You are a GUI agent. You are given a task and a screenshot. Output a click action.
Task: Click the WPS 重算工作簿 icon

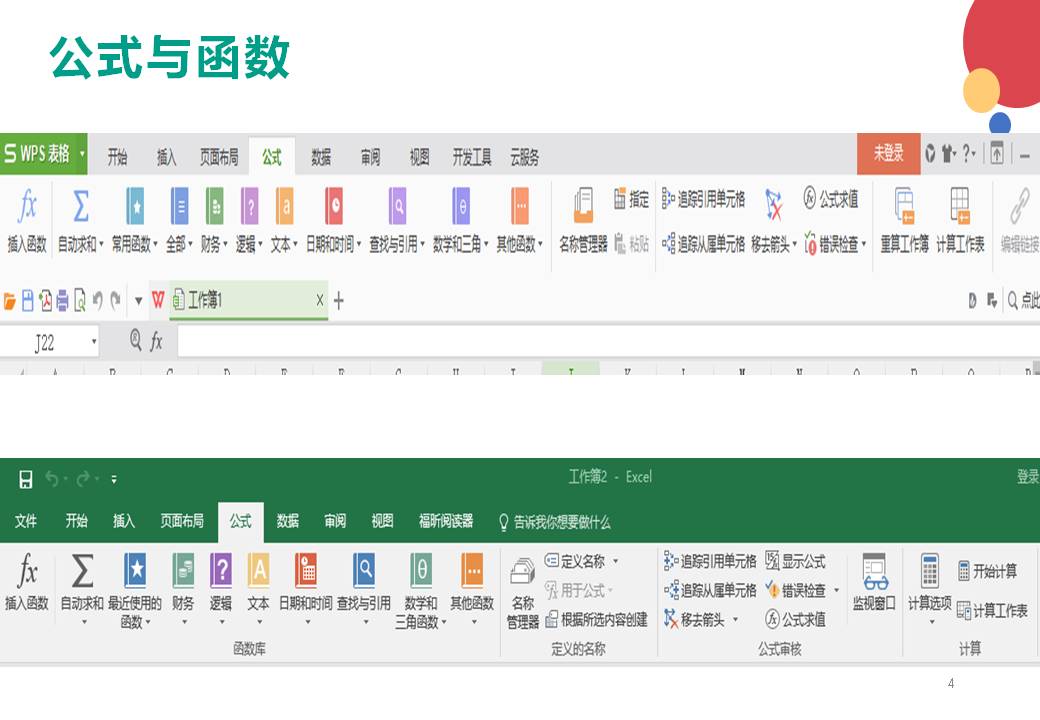pos(904,208)
